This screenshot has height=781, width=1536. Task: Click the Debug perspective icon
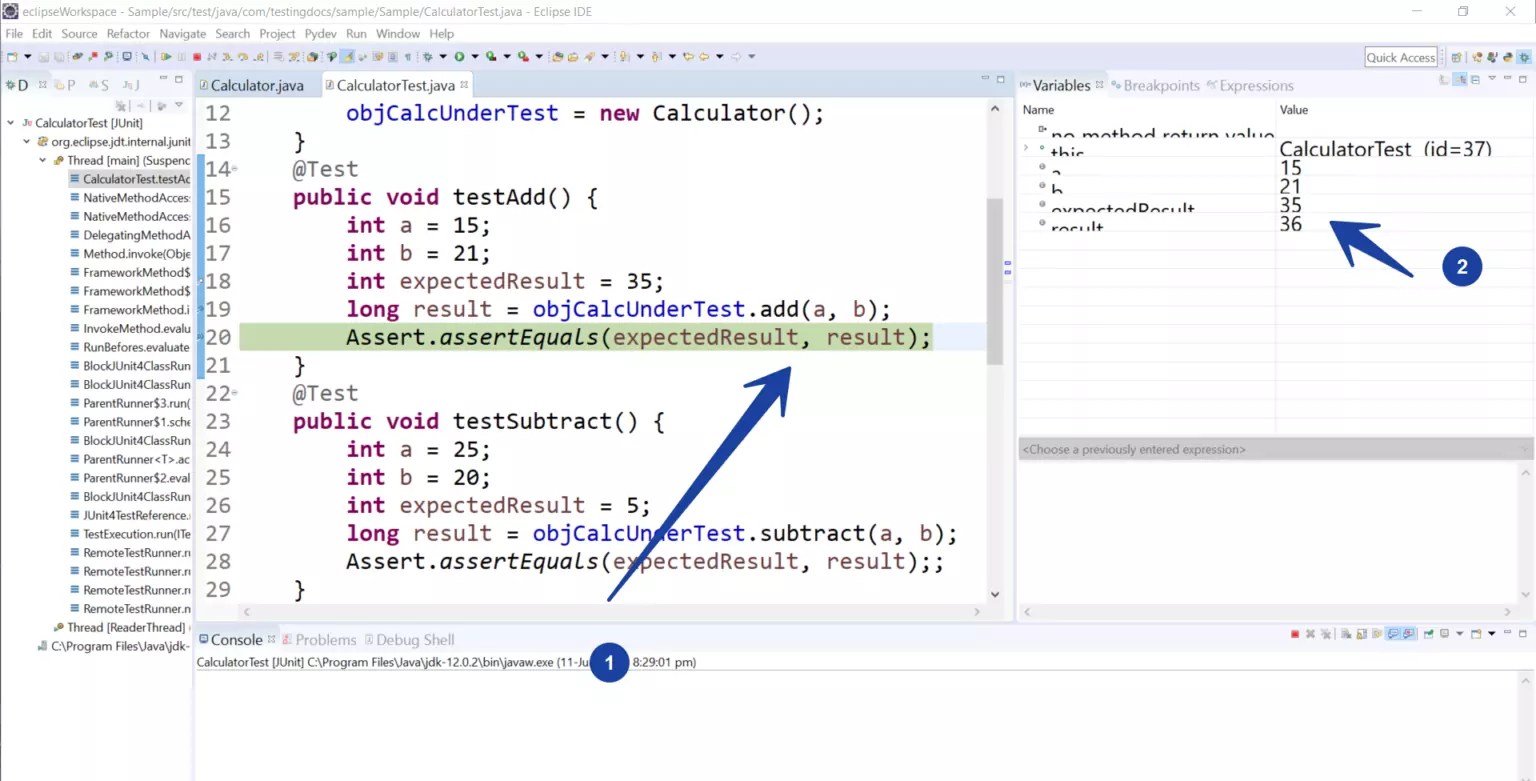pos(1524,57)
